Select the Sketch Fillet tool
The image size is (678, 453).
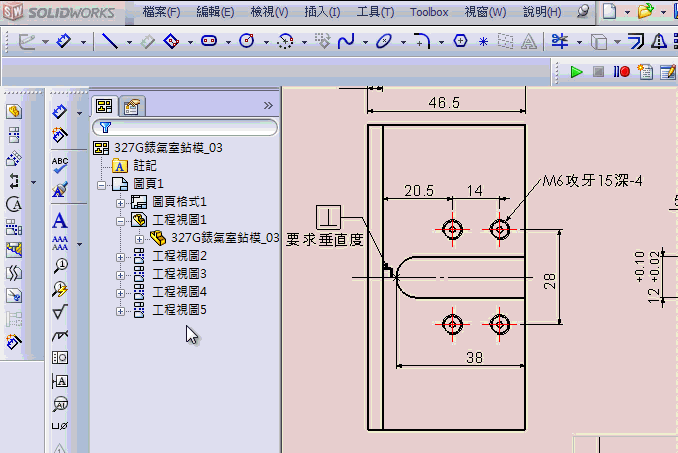pyautogui.click(x=422, y=41)
